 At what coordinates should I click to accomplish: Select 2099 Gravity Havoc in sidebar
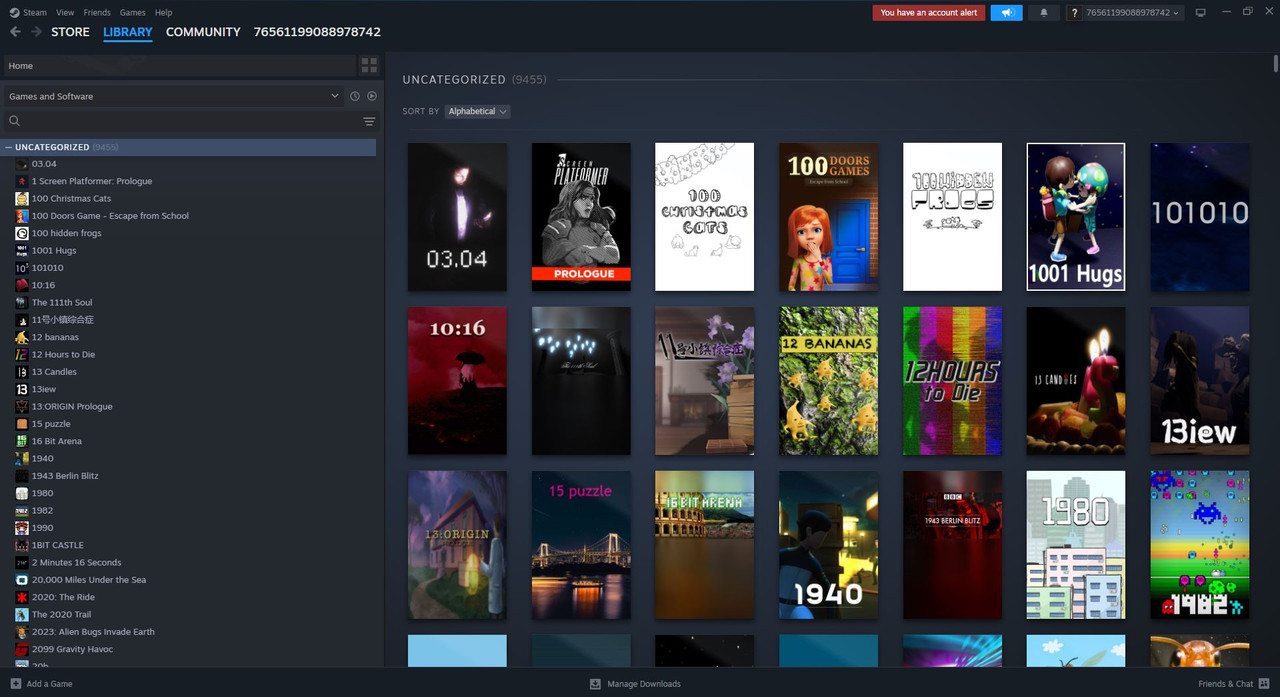72,649
